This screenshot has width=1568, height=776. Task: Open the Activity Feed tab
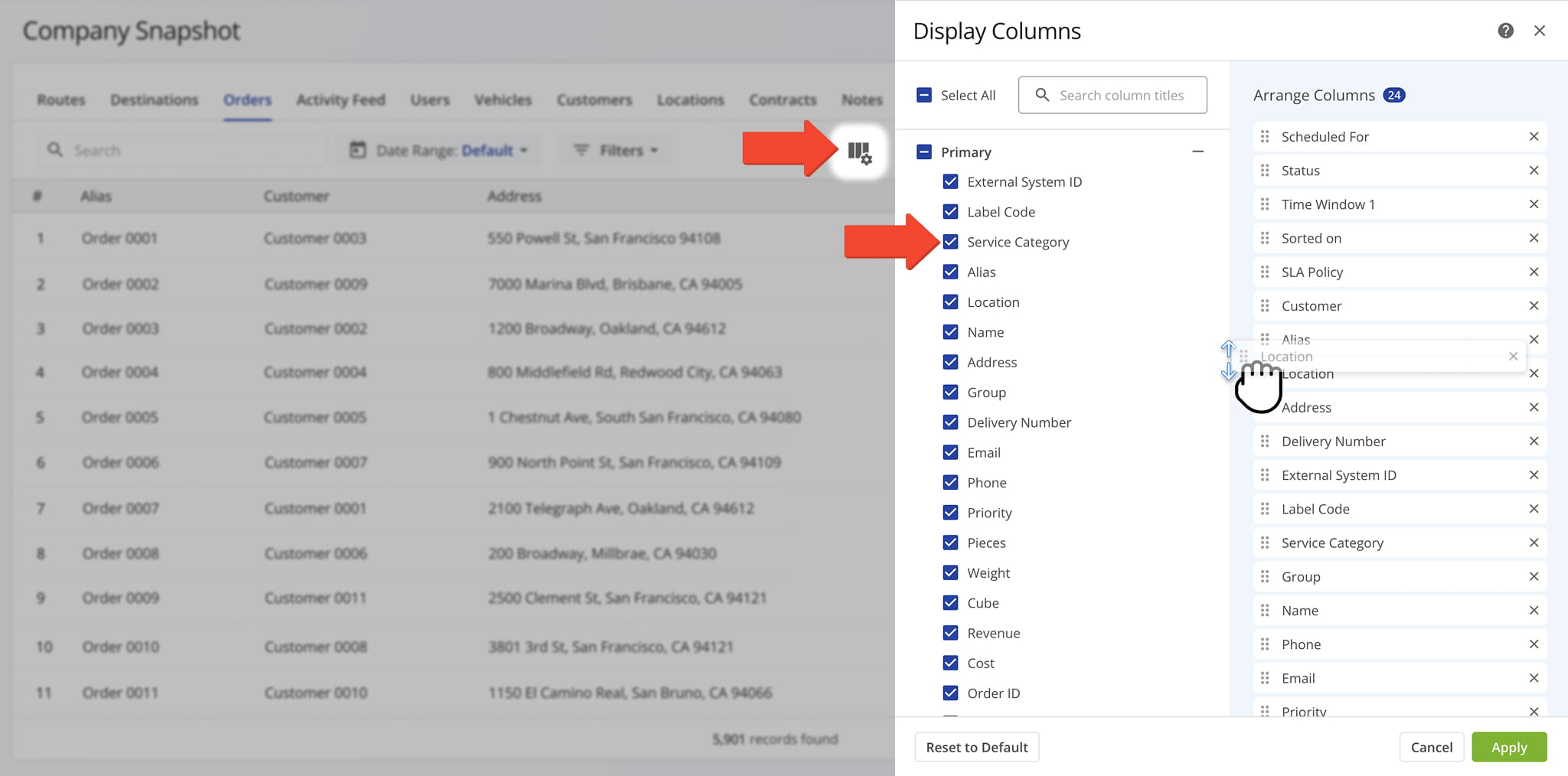341,99
